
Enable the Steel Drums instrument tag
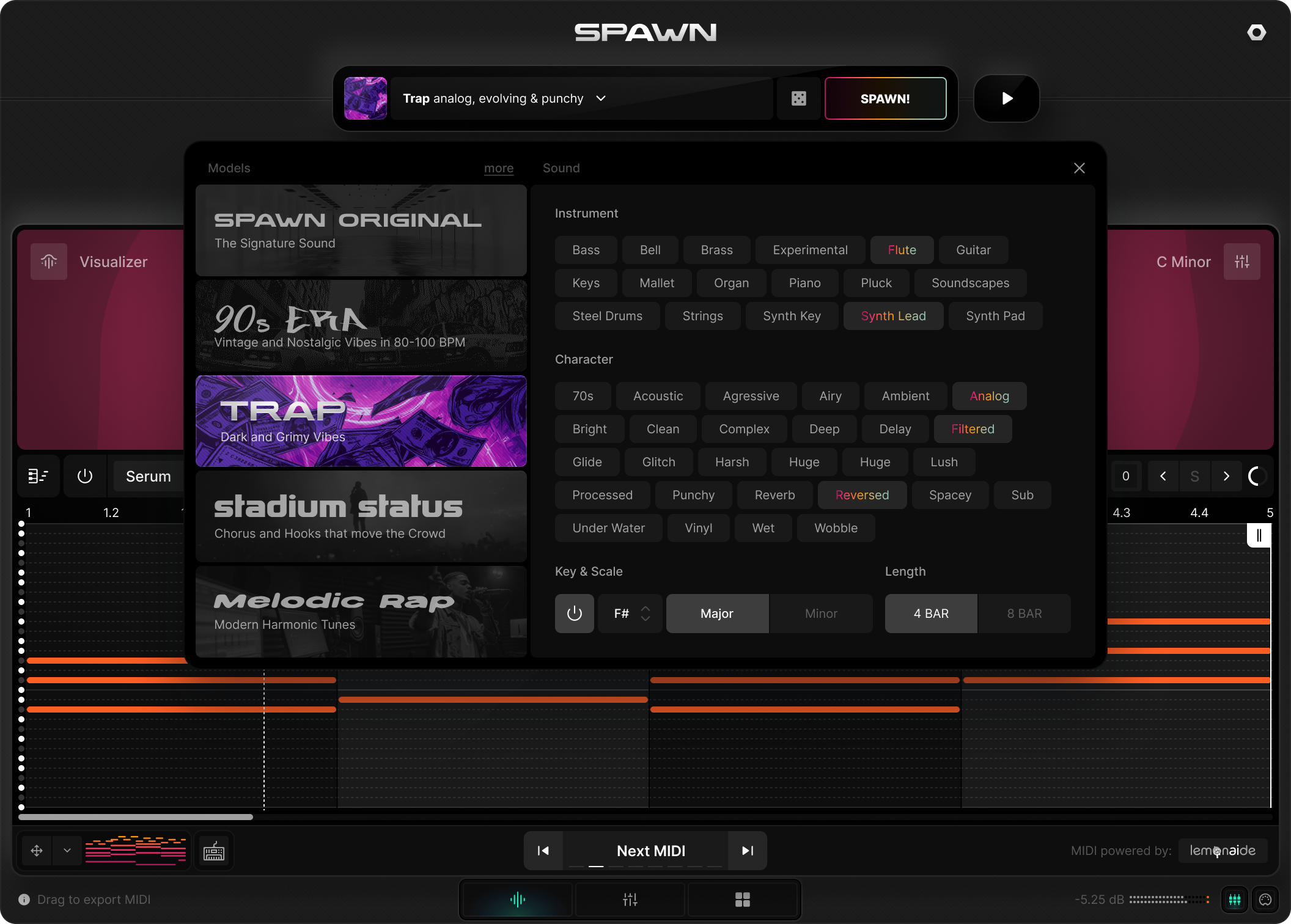(607, 316)
